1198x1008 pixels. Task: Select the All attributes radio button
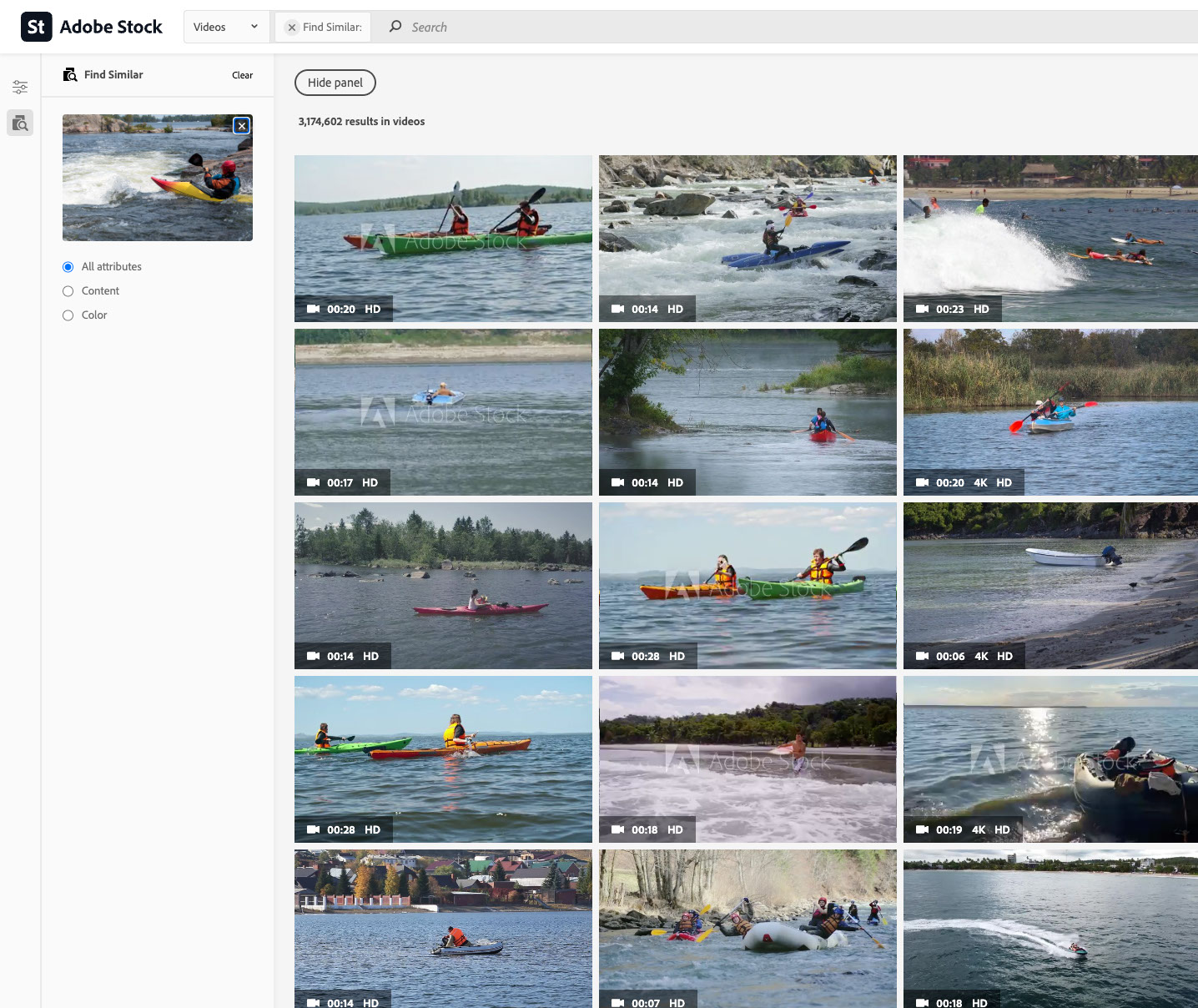pos(68,267)
